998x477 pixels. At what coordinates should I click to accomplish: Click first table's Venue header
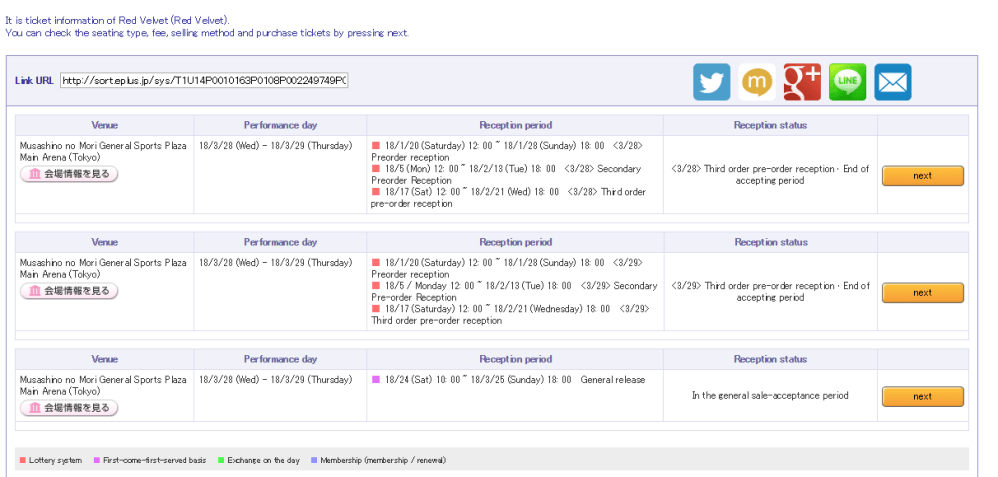(104, 125)
